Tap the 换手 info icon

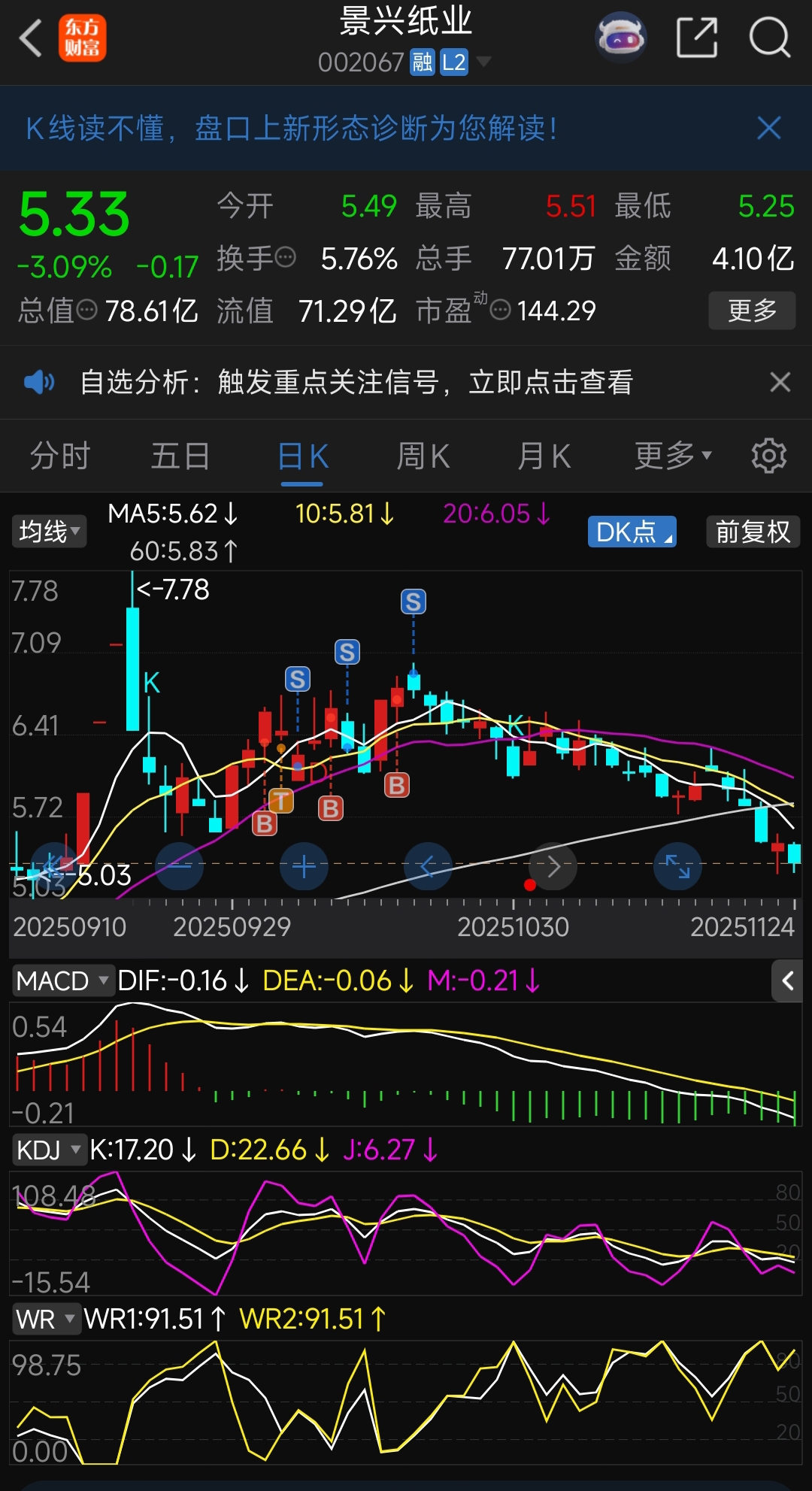click(x=286, y=258)
